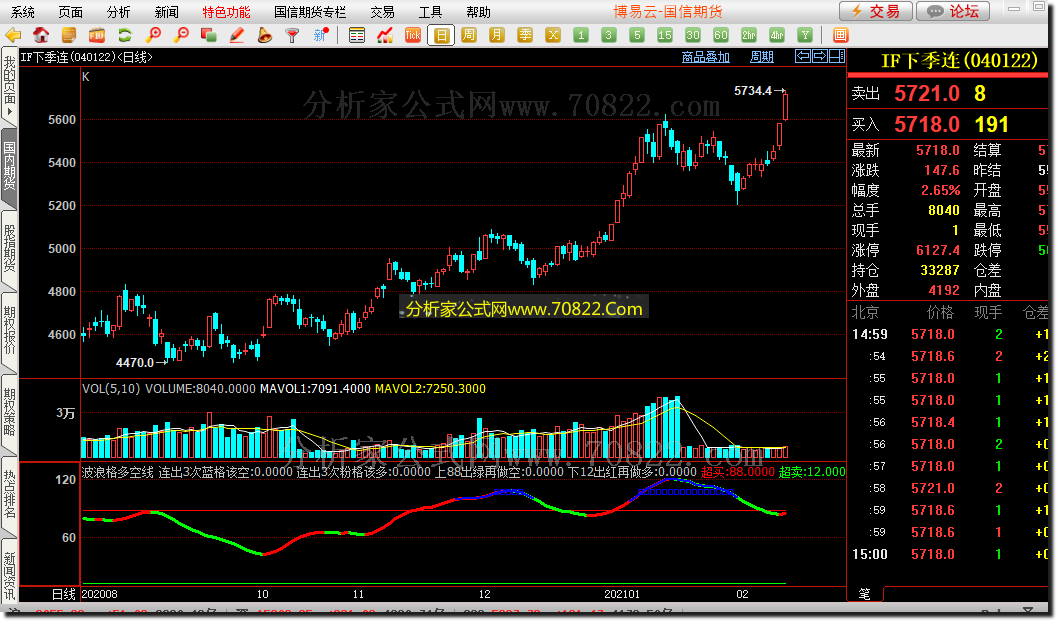1058x621 pixels.
Task: Click the red and green overlapping windows icon
Action: click(x=208, y=35)
